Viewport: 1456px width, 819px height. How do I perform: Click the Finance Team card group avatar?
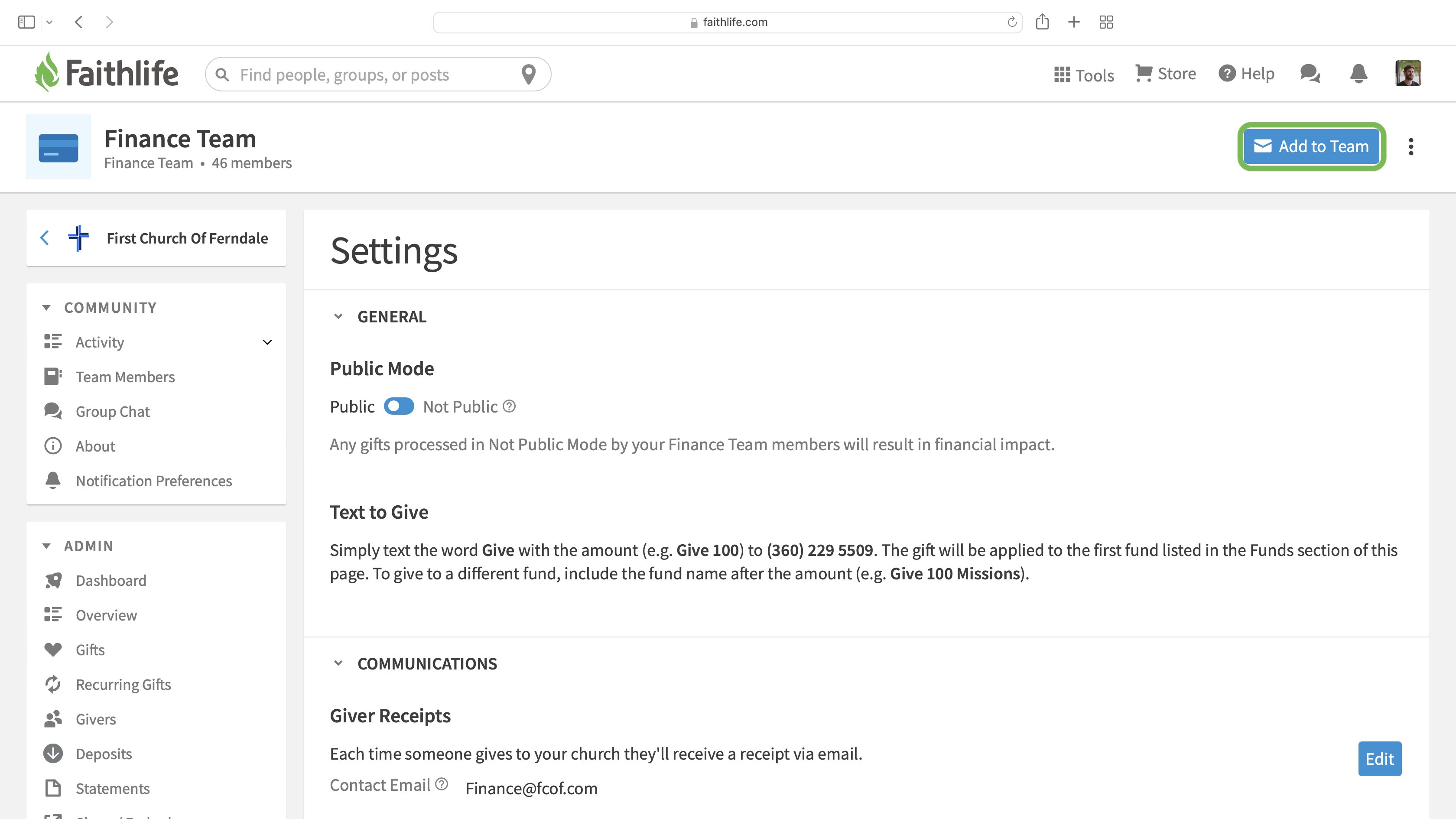point(58,147)
